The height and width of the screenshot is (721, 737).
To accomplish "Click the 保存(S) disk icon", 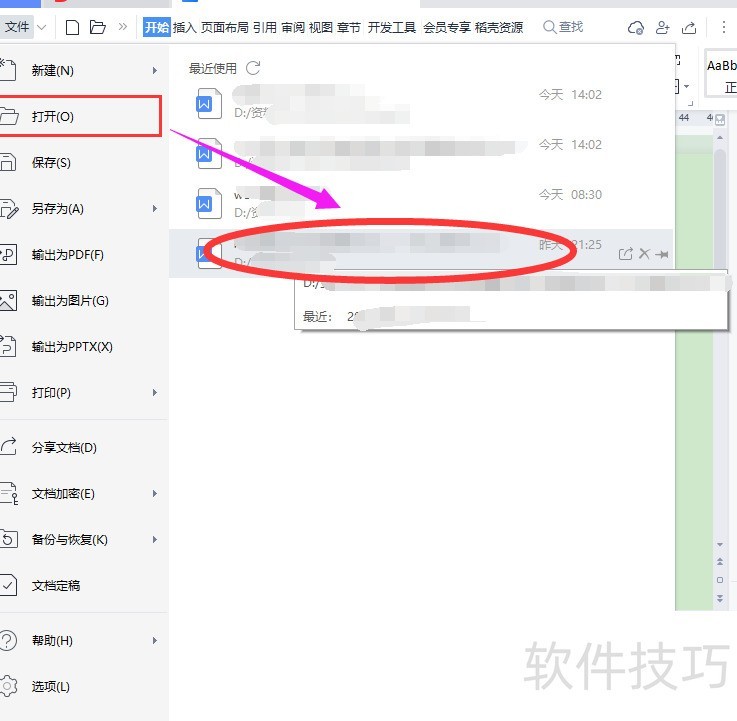I will [x=8, y=163].
